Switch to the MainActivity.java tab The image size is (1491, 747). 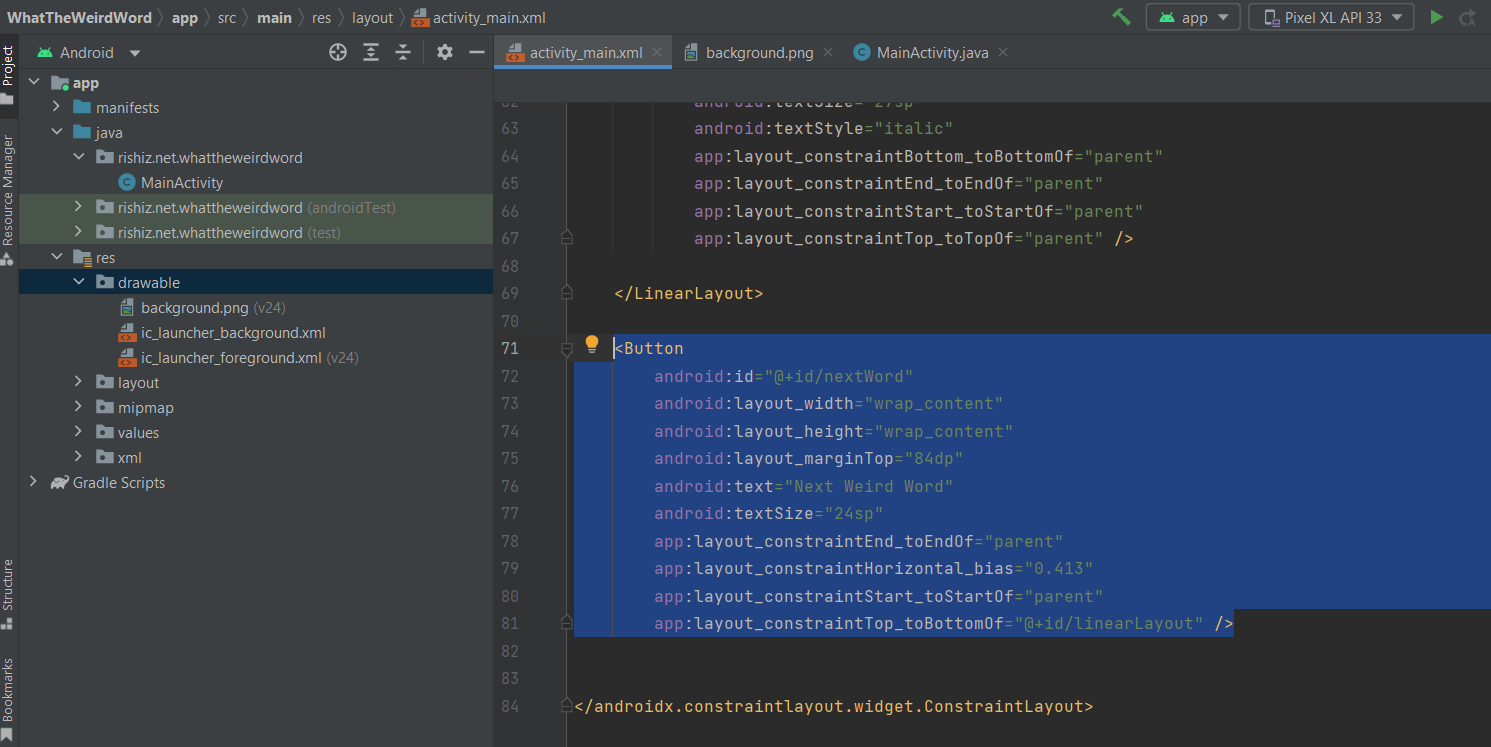click(x=931, y=52)
